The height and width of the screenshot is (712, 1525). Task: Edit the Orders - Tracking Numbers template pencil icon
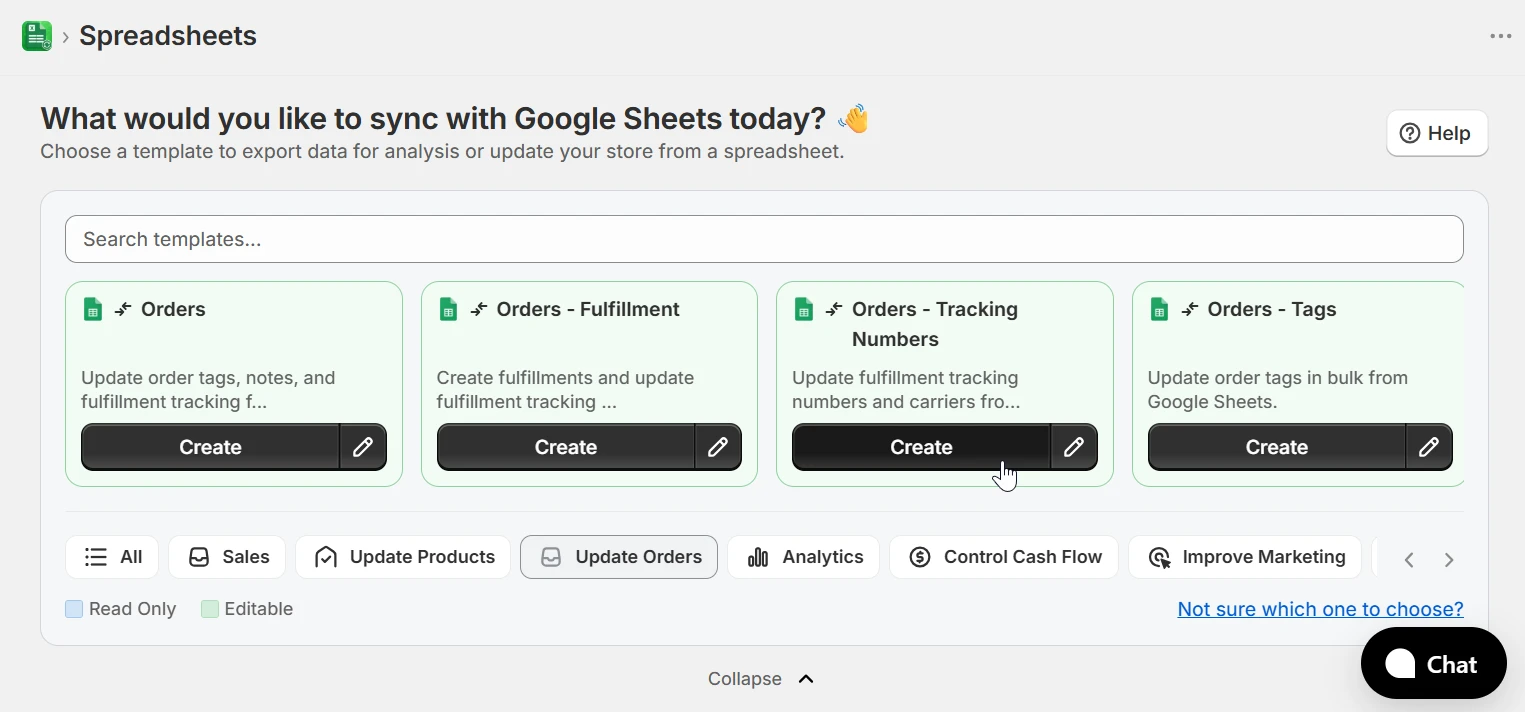tap(1074, 447)
